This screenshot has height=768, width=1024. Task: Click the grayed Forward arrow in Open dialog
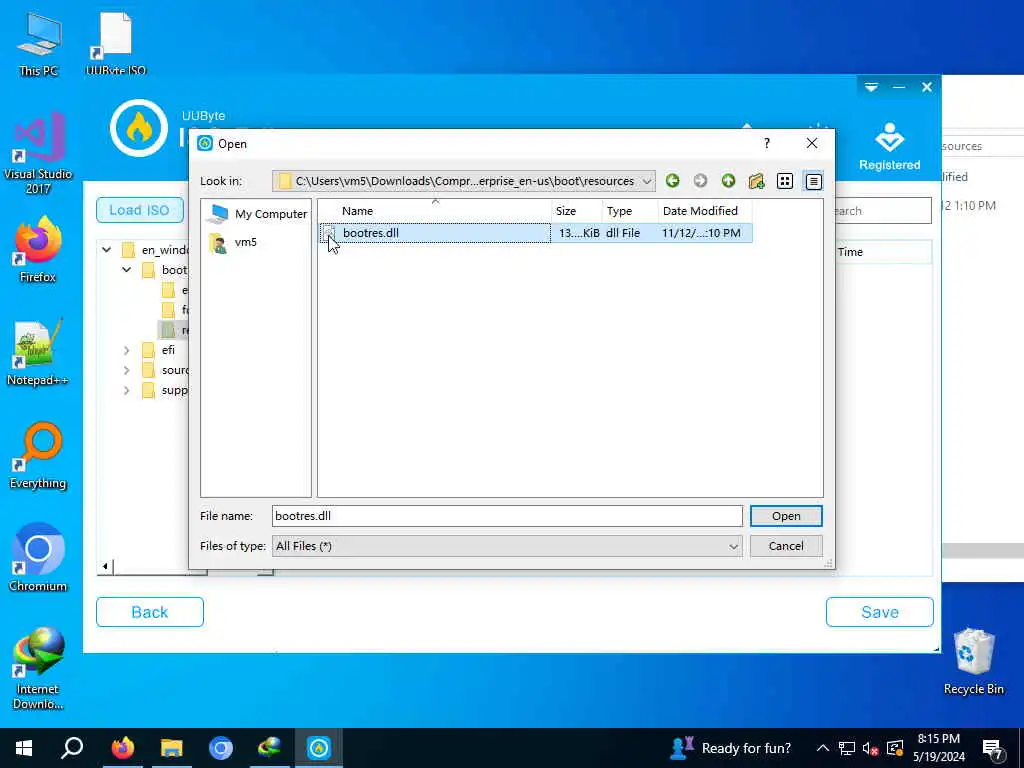[700, 181]
